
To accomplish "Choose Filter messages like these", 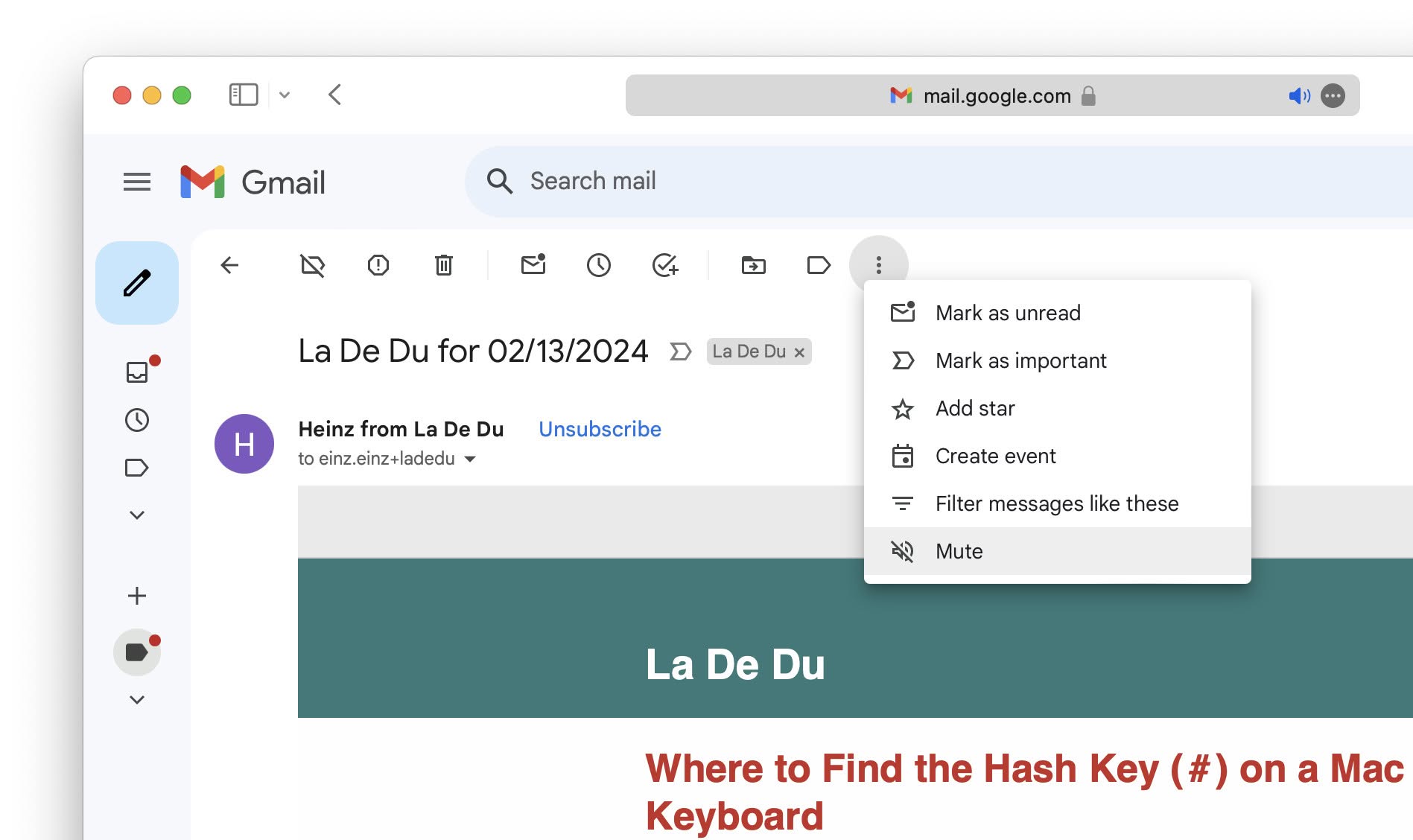I will 1058,503.
